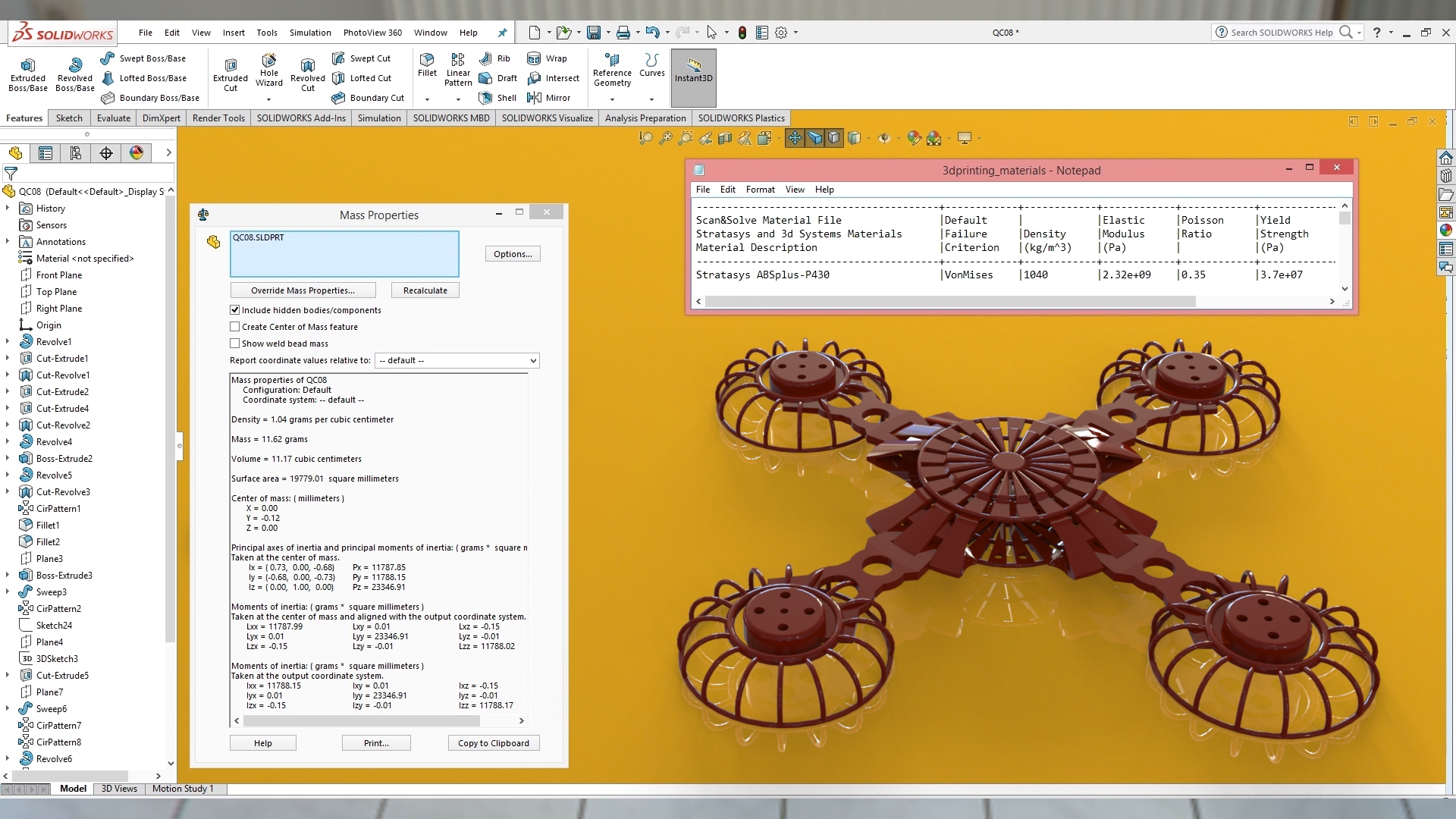Open the Hole Wizard dropdown arrow
The height and width of the screenshot is (819, 1456).
point(268,99)
